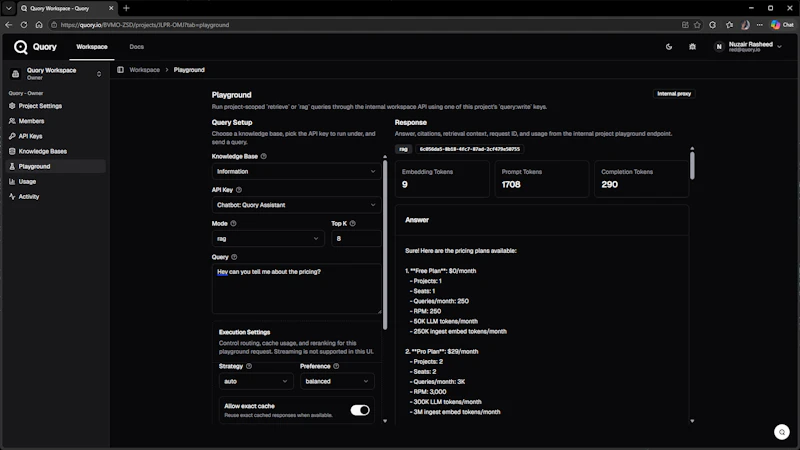Click the Pro Plan answer line

441,352
